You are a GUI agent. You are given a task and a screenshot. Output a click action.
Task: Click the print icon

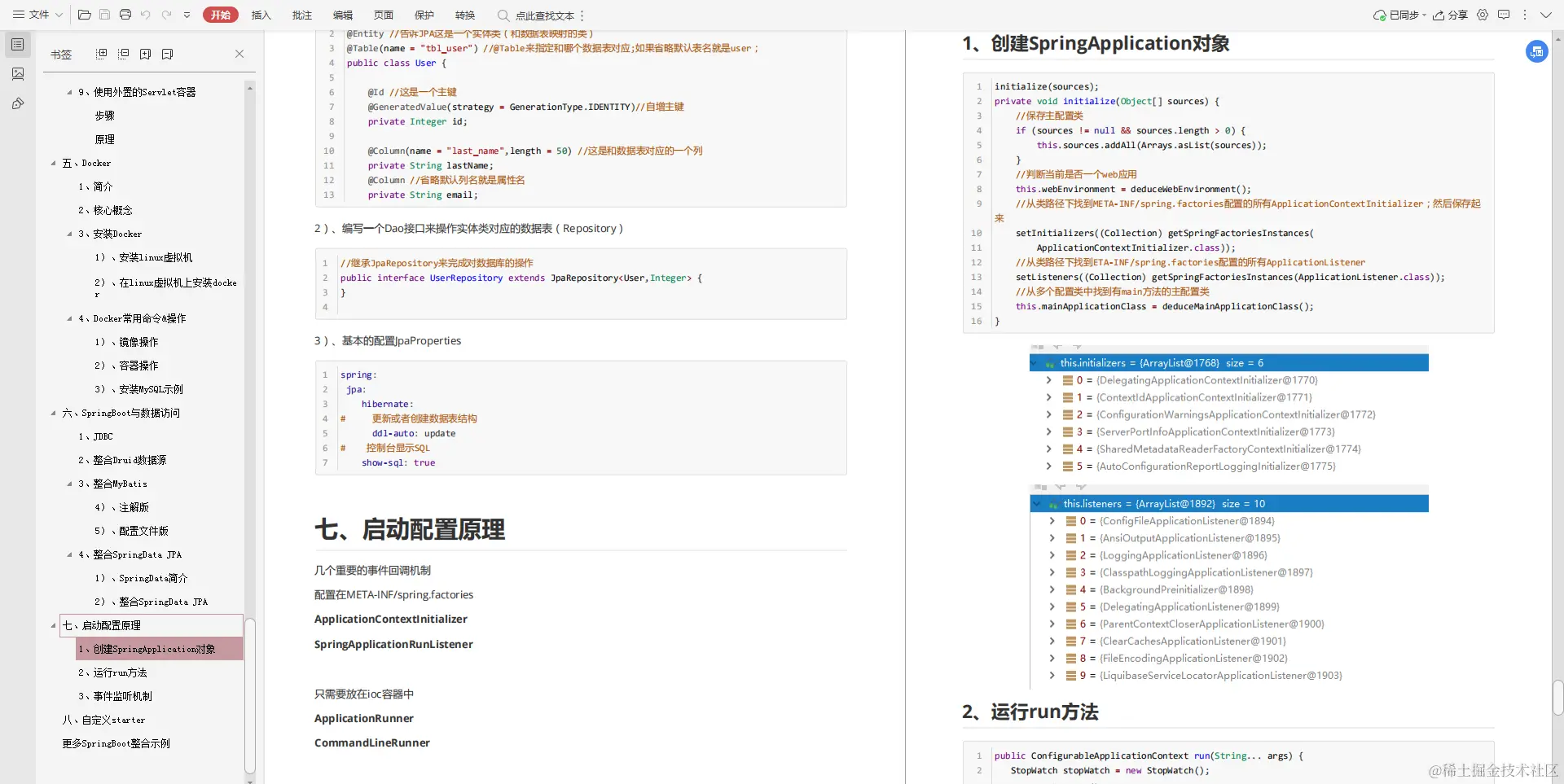(125, 15)
